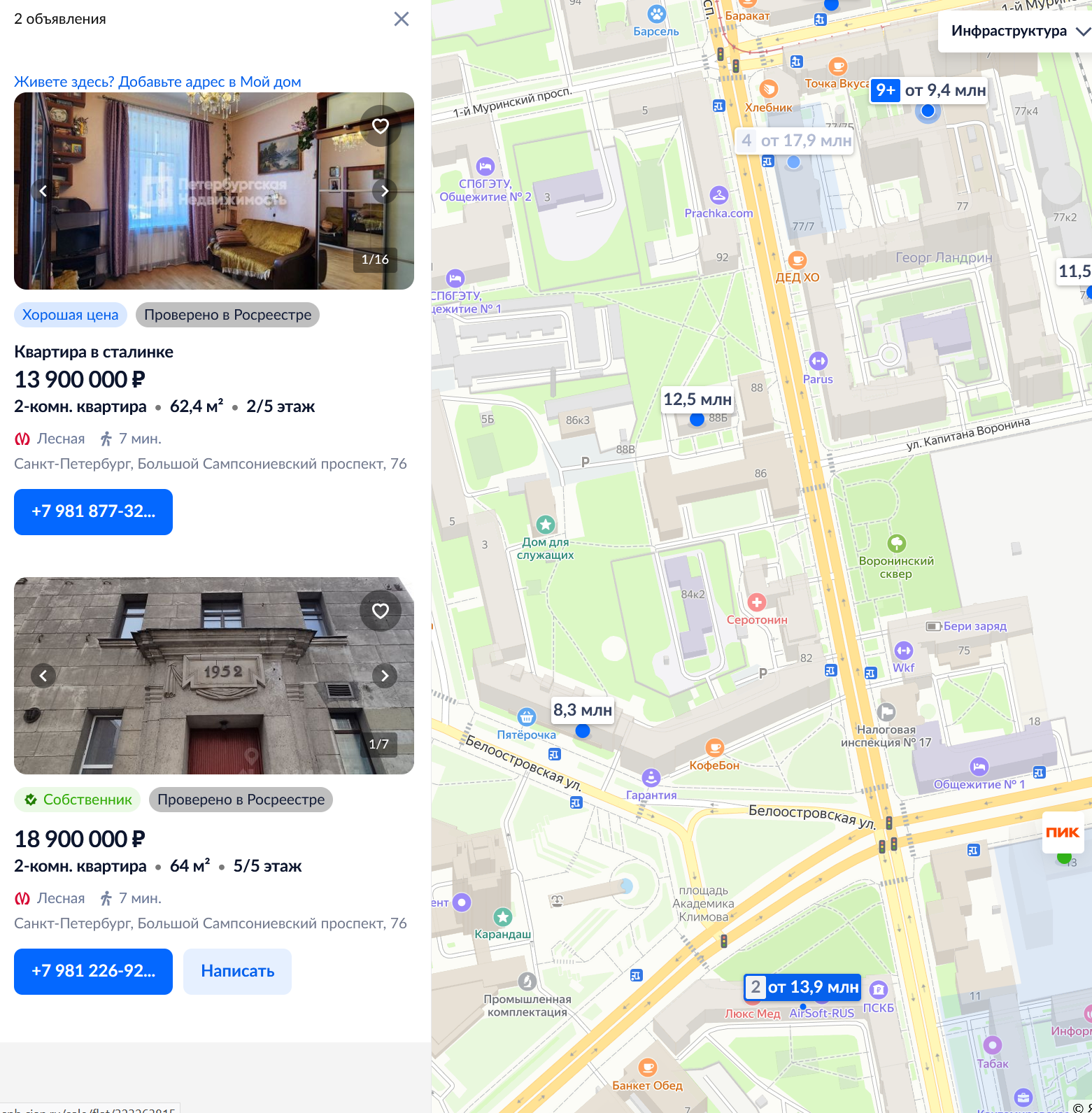
Task: Favorite the 18 900 000 ₽ listing with heart
Action: 381,611
